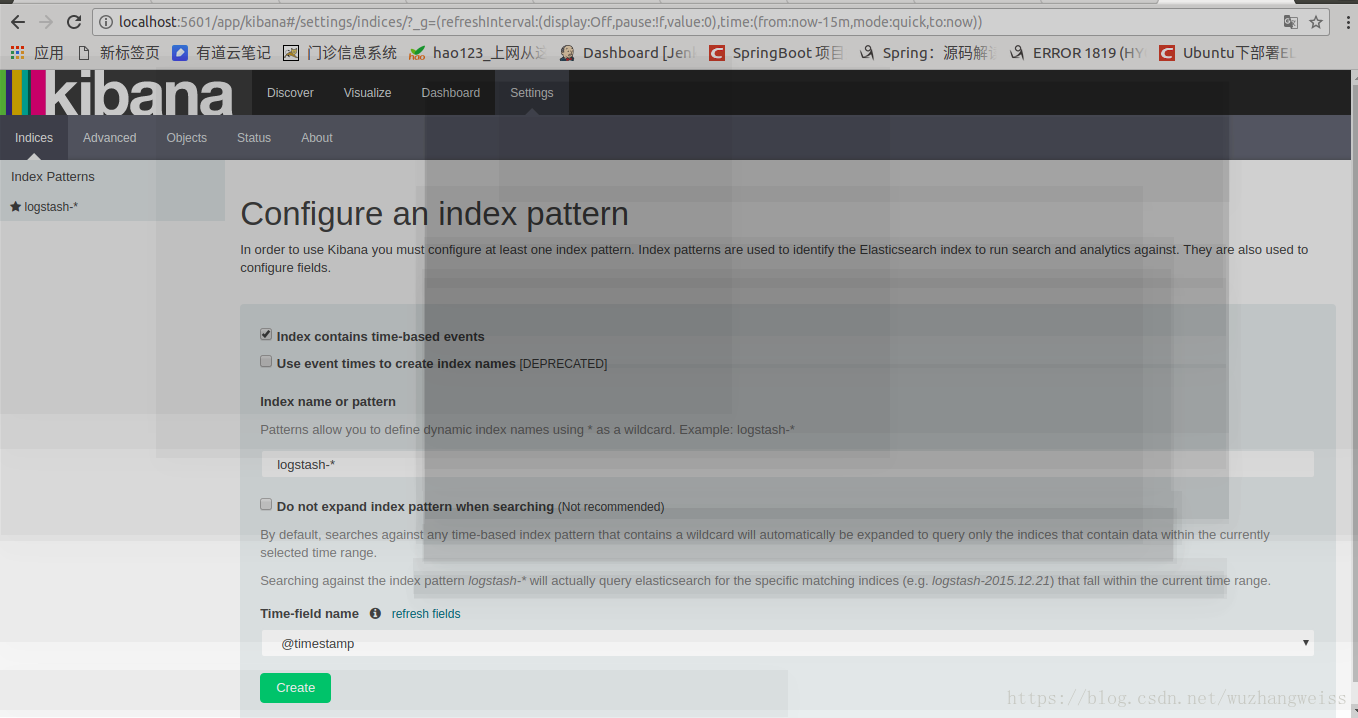Open the apps grid bookmark icon
Screen dimensions: 1358x718
(18, 52)
